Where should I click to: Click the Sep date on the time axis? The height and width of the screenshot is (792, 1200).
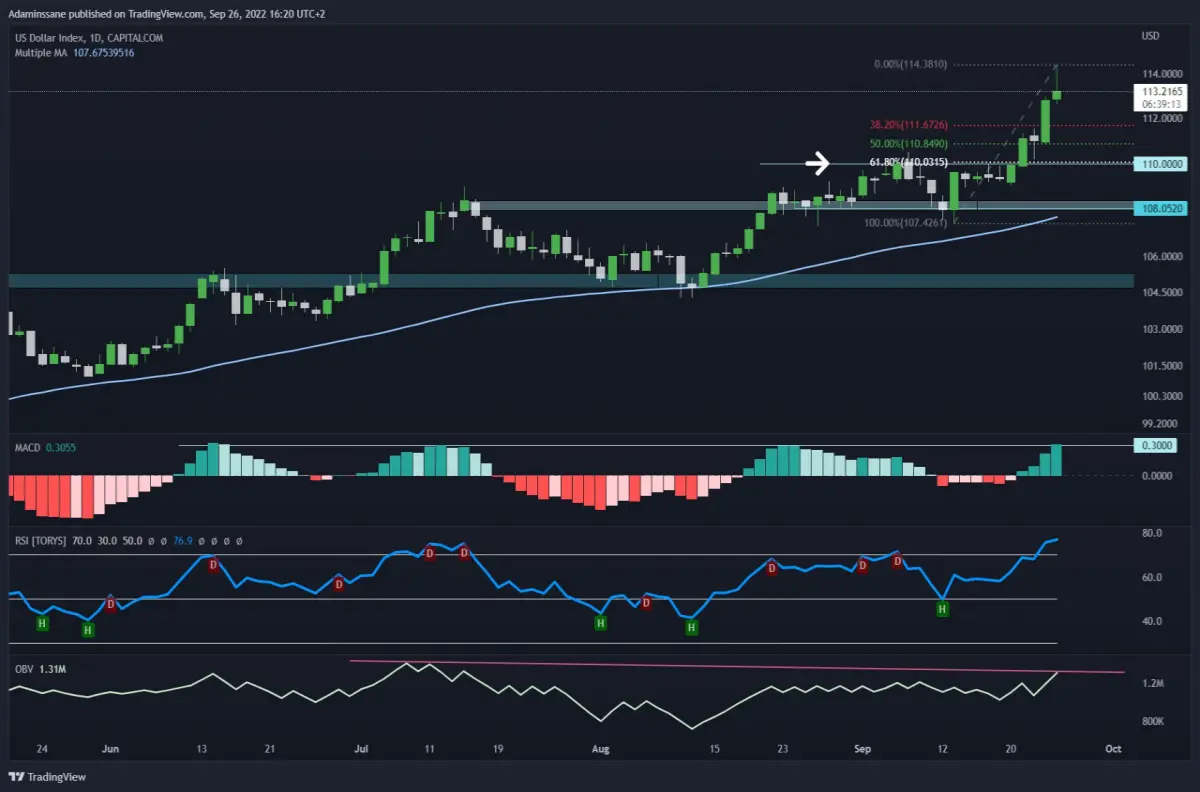pos(860,747)
